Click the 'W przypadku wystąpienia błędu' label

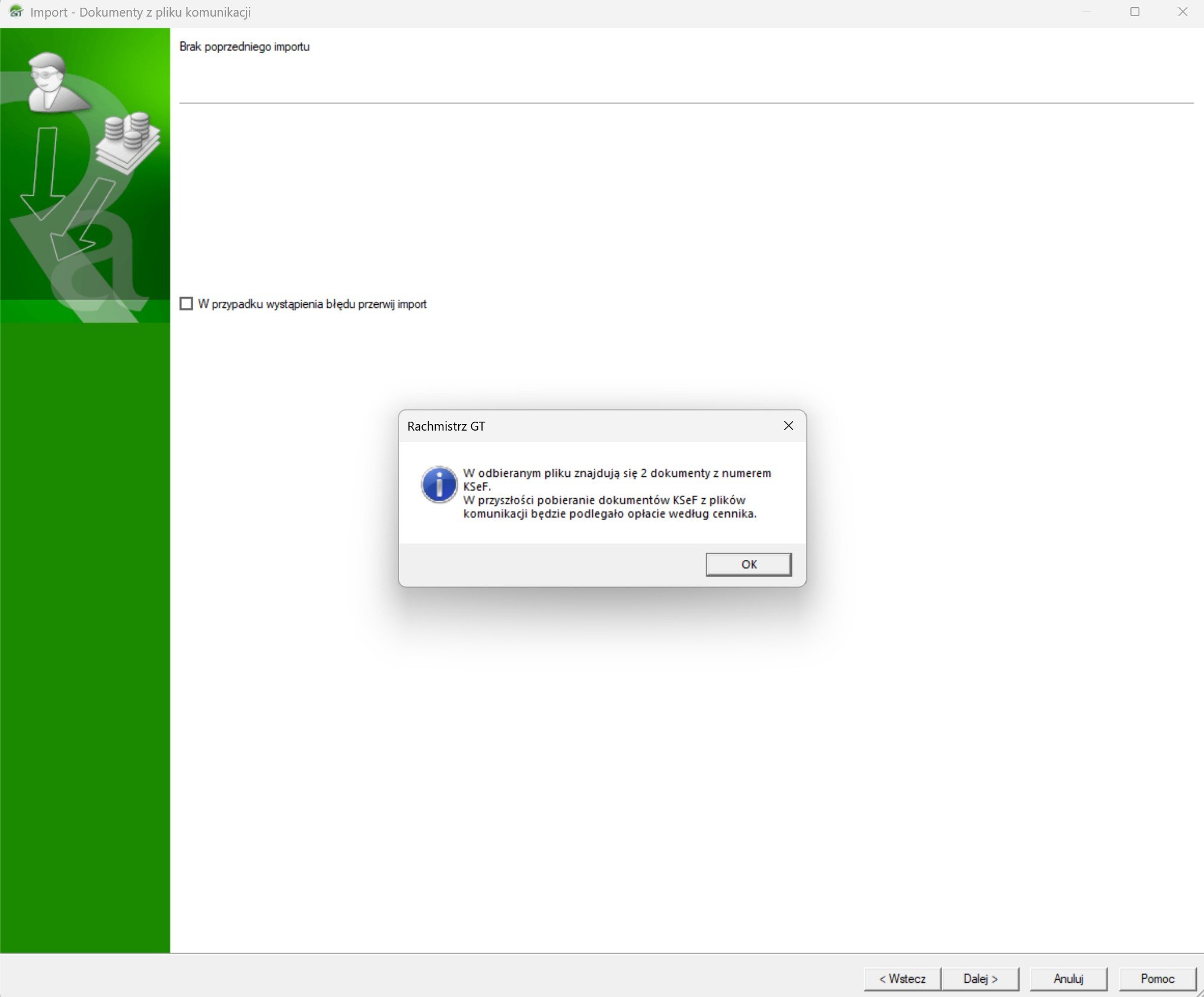(312, 304)
